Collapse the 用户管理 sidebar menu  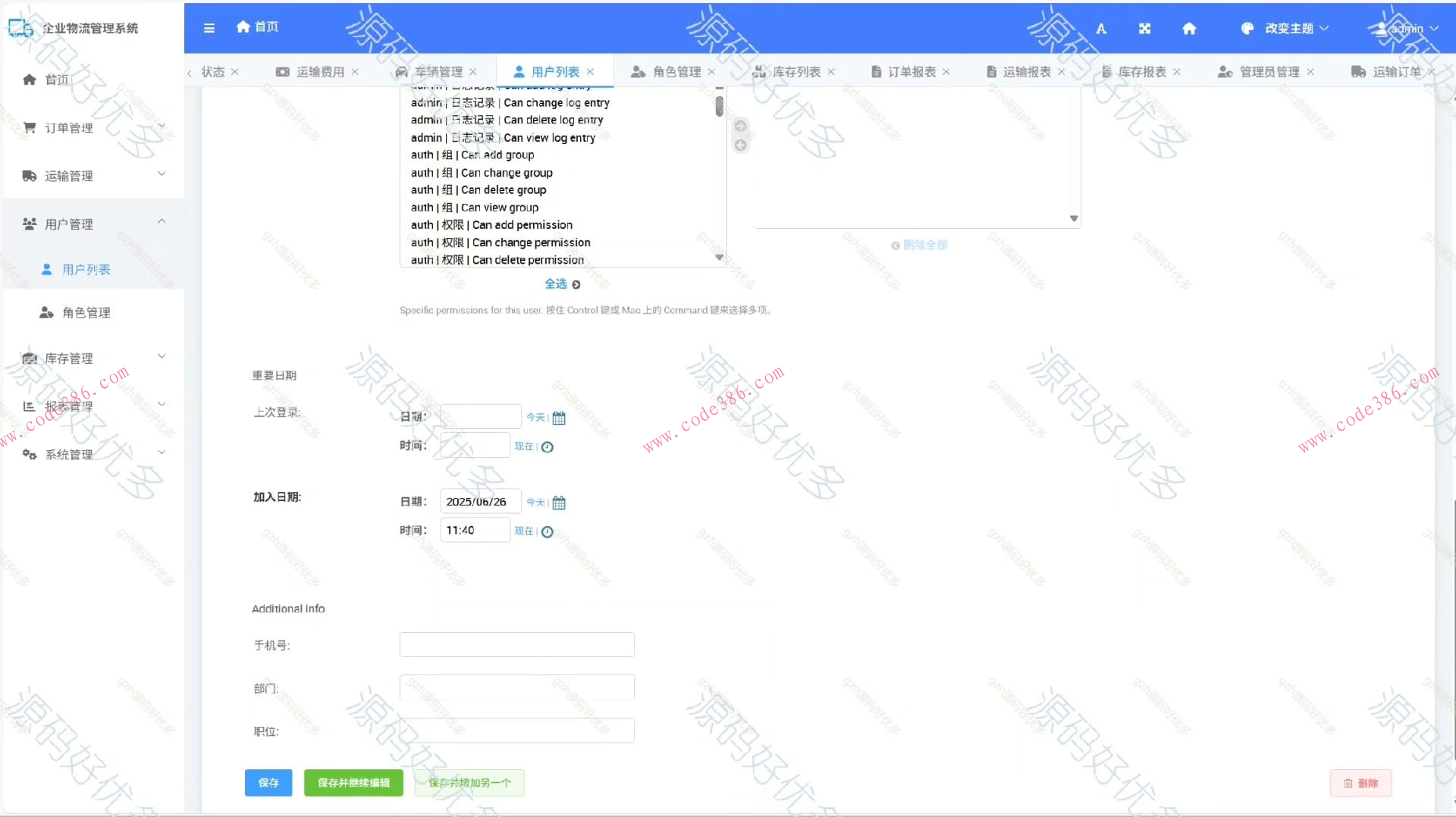point(93,224)
